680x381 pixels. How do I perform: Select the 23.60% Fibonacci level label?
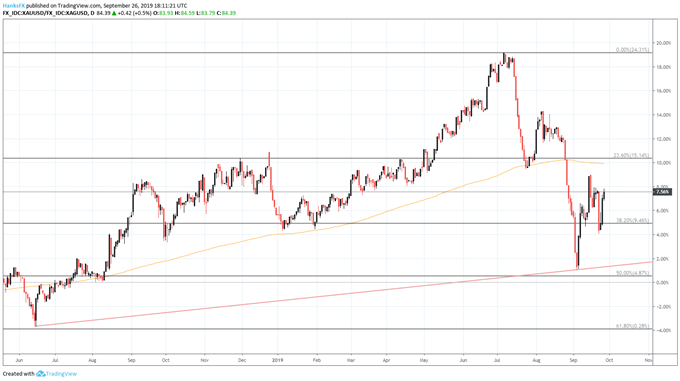(x=631, y=155)
